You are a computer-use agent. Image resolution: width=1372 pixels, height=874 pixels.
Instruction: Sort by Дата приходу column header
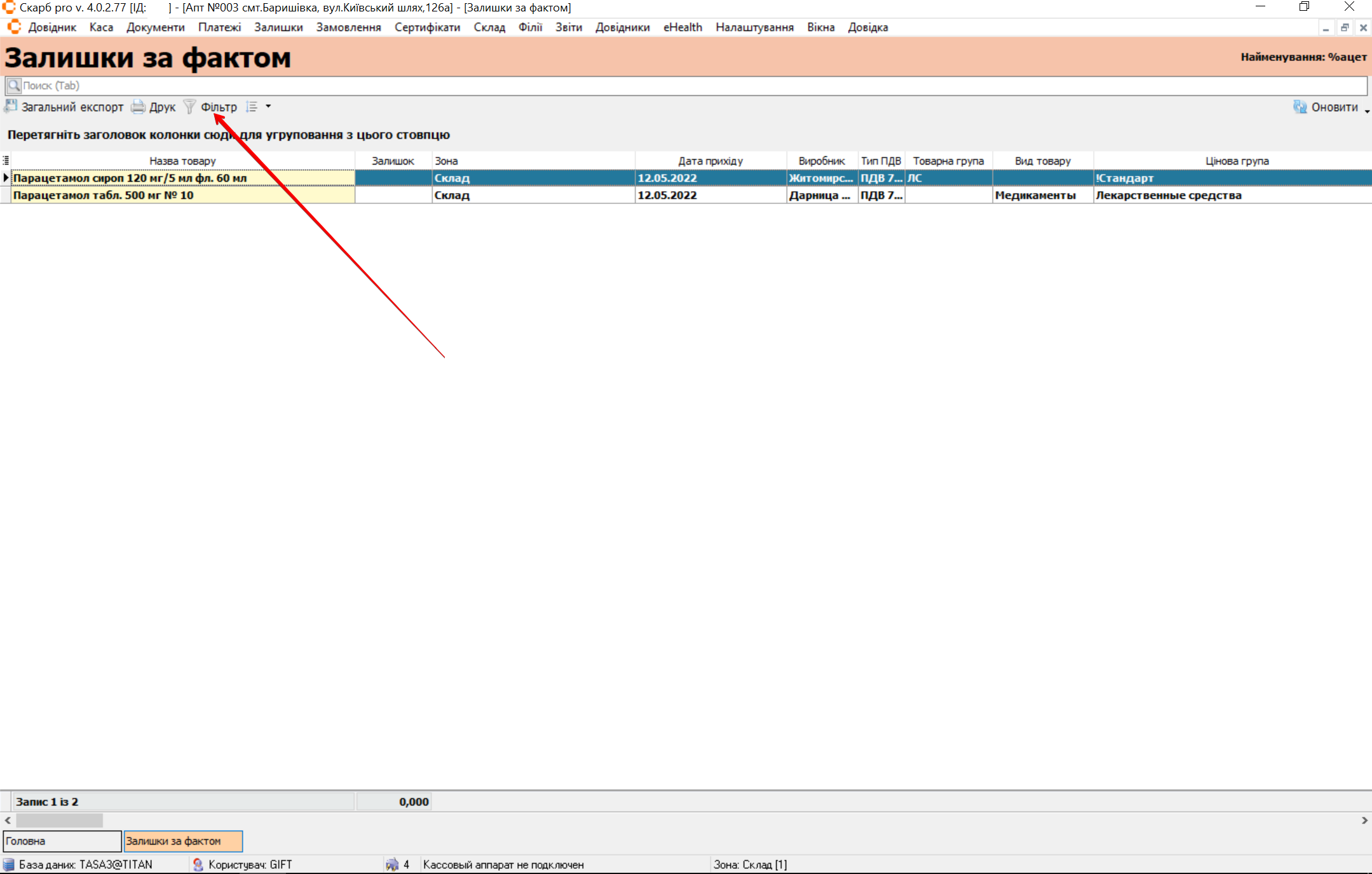point(710,161)
